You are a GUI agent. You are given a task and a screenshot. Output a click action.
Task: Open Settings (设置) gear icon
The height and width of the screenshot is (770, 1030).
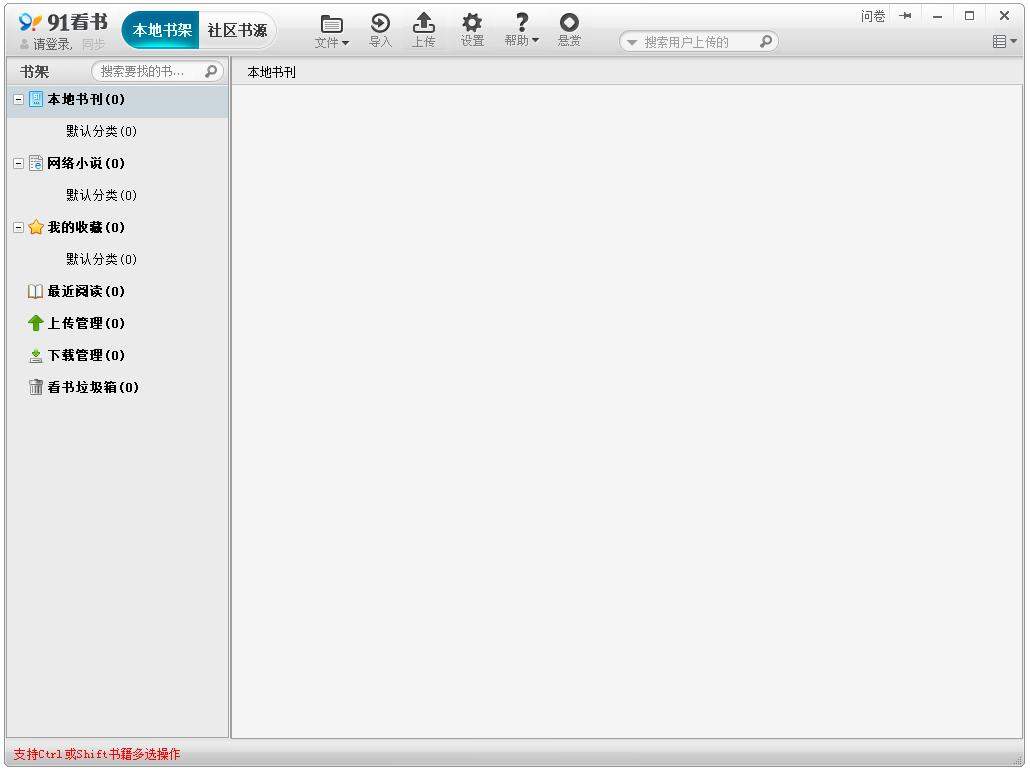tap(472, 29)
